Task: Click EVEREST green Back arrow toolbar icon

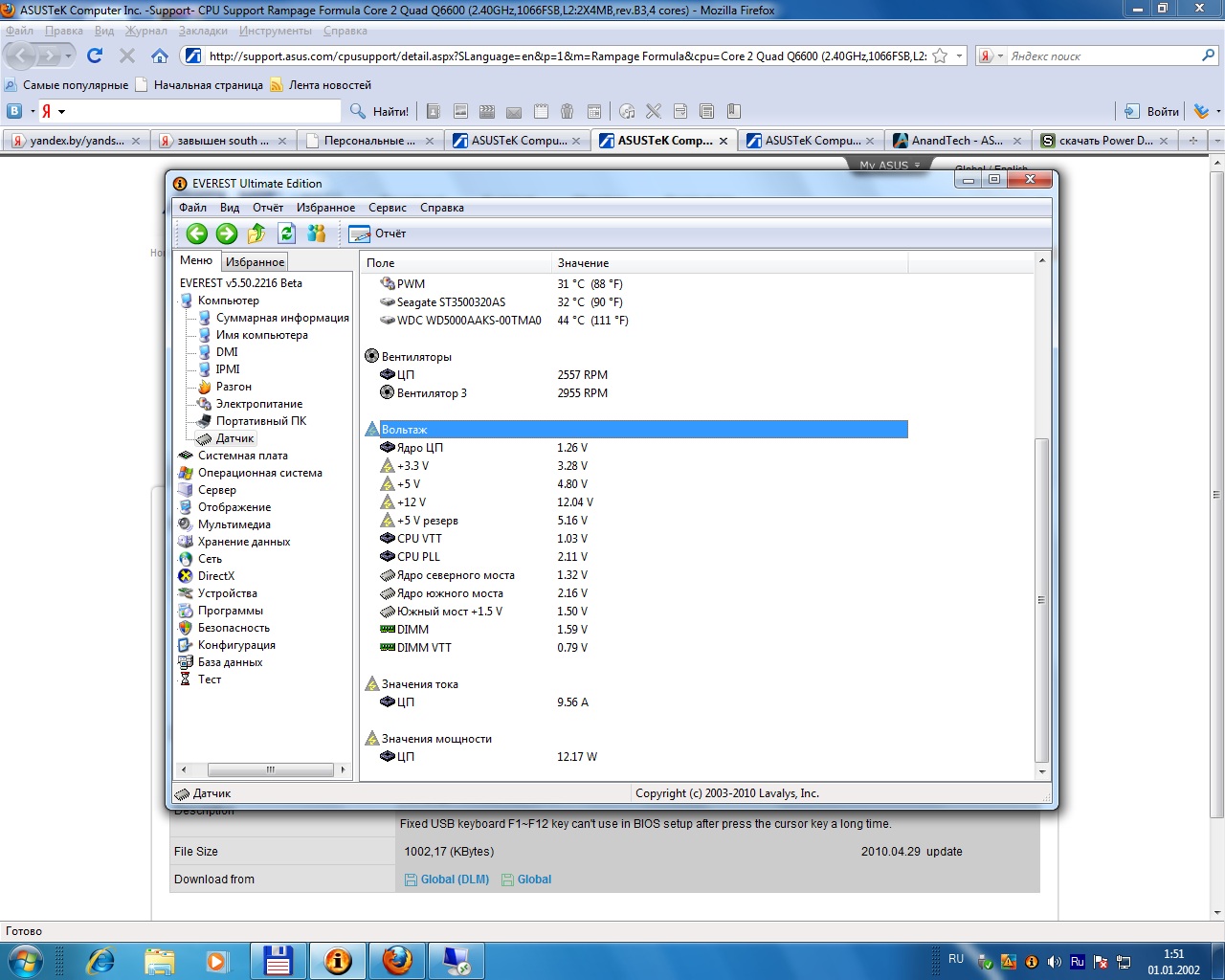Action: (x=197, y=234)
